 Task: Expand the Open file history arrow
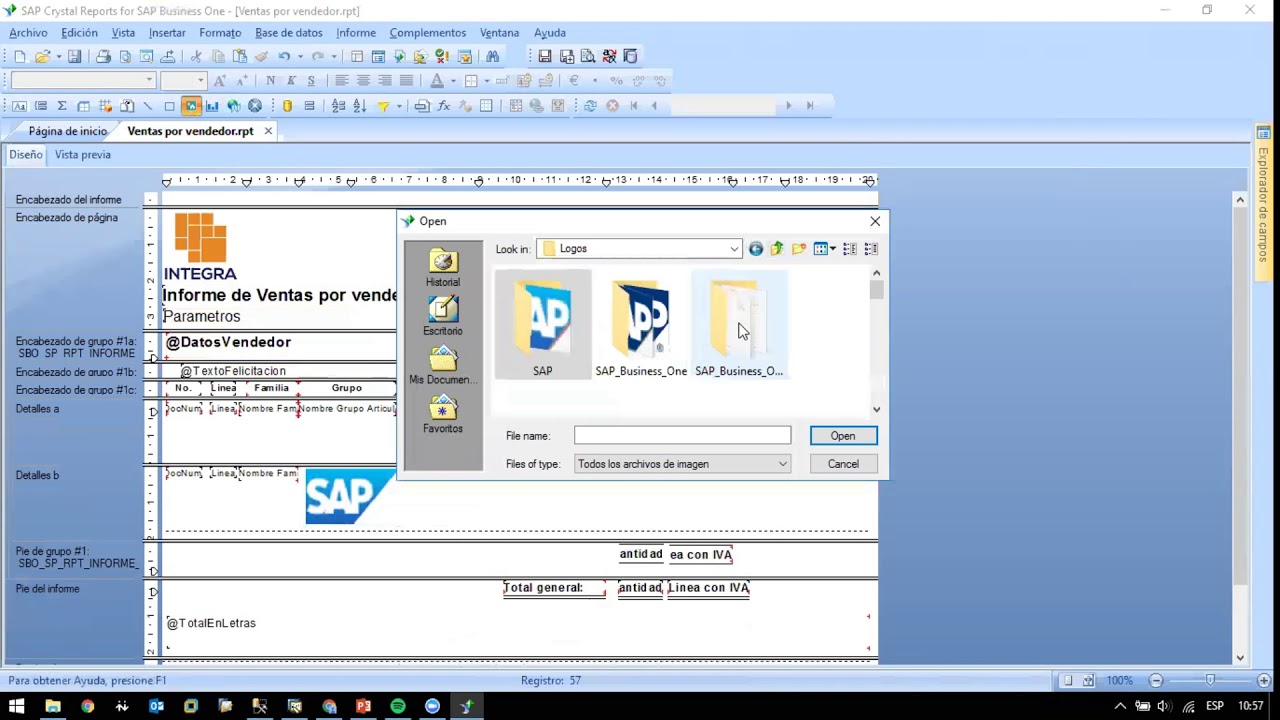coord(59,57)
